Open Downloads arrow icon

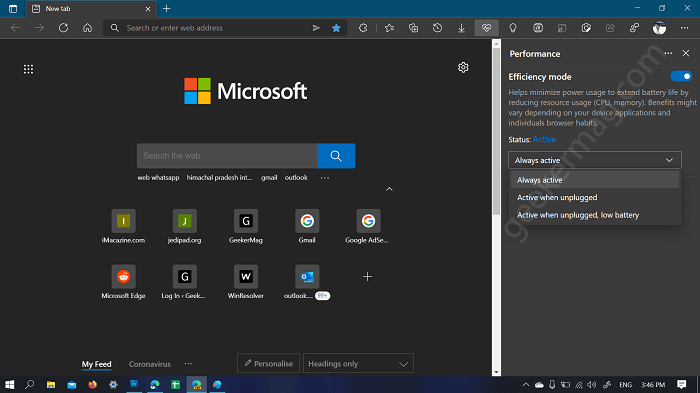click(462, 28)
